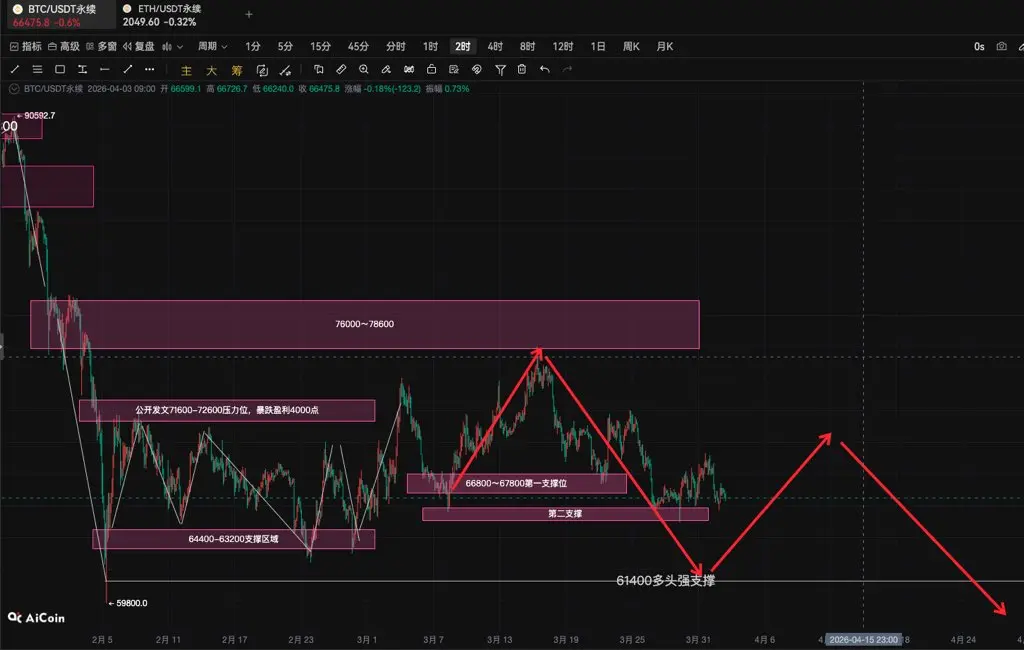1024x650 pixels.
Task: Take a chart screenshot with camera icon
Action: 1001,46
